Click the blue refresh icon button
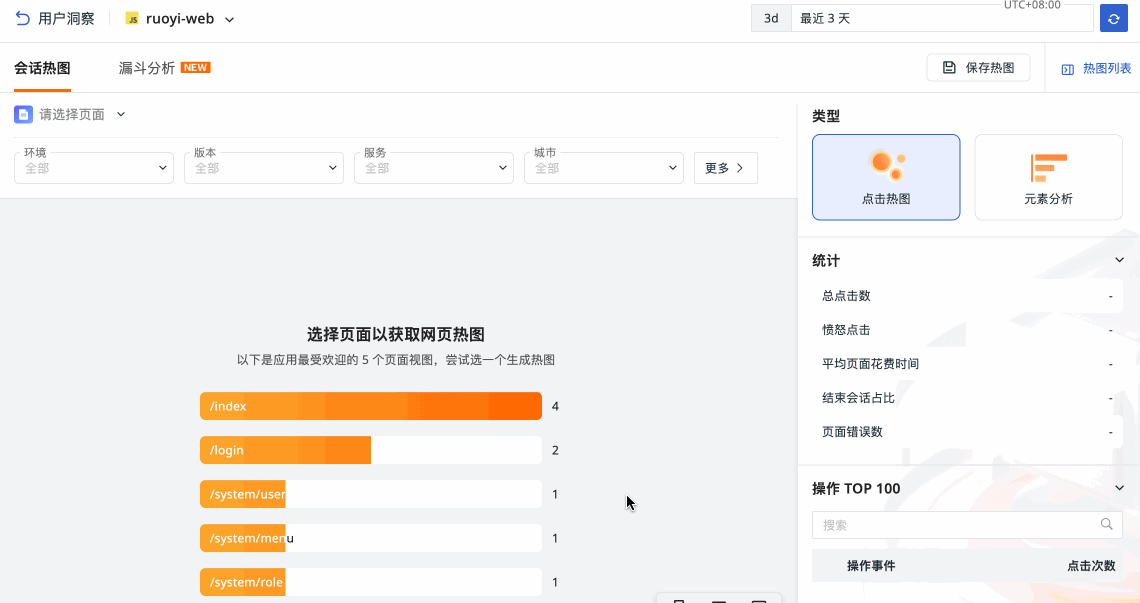Viewport: 1140px width, 603px height. pos(1113,18)
